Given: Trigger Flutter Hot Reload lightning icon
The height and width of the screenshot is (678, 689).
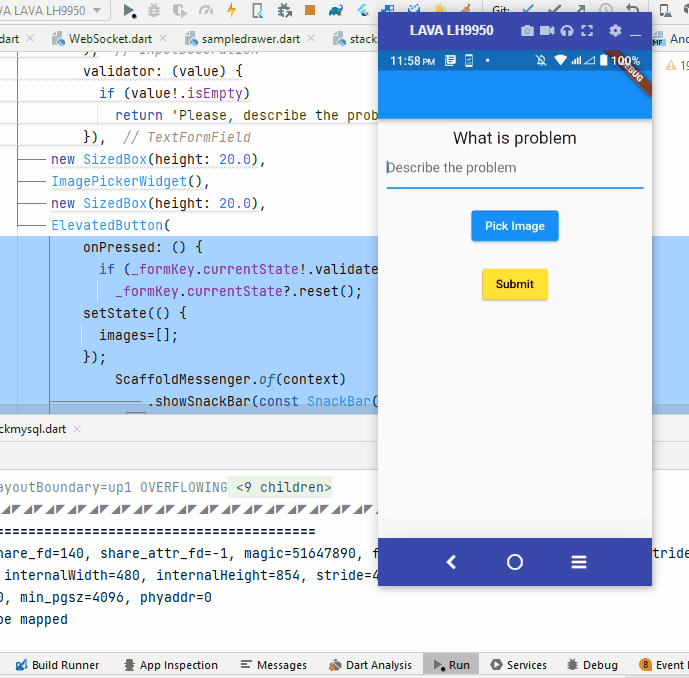Looking at the screenshot, I should click(232, 10).
